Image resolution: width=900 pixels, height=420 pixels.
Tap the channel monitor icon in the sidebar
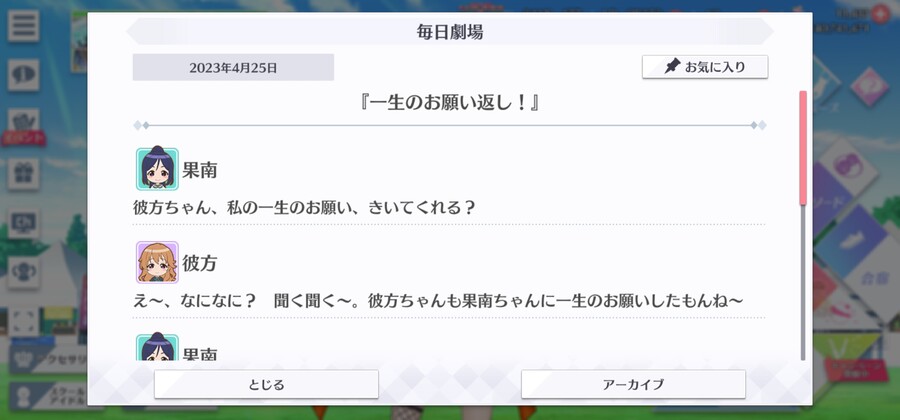(24, 223)
